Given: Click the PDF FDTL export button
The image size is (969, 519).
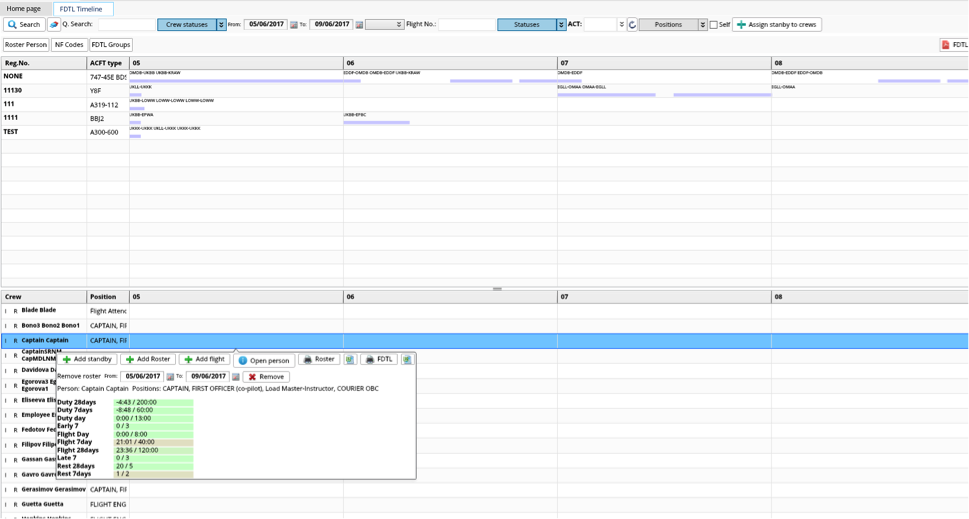Looking at the screenshot, I should 954,45.
